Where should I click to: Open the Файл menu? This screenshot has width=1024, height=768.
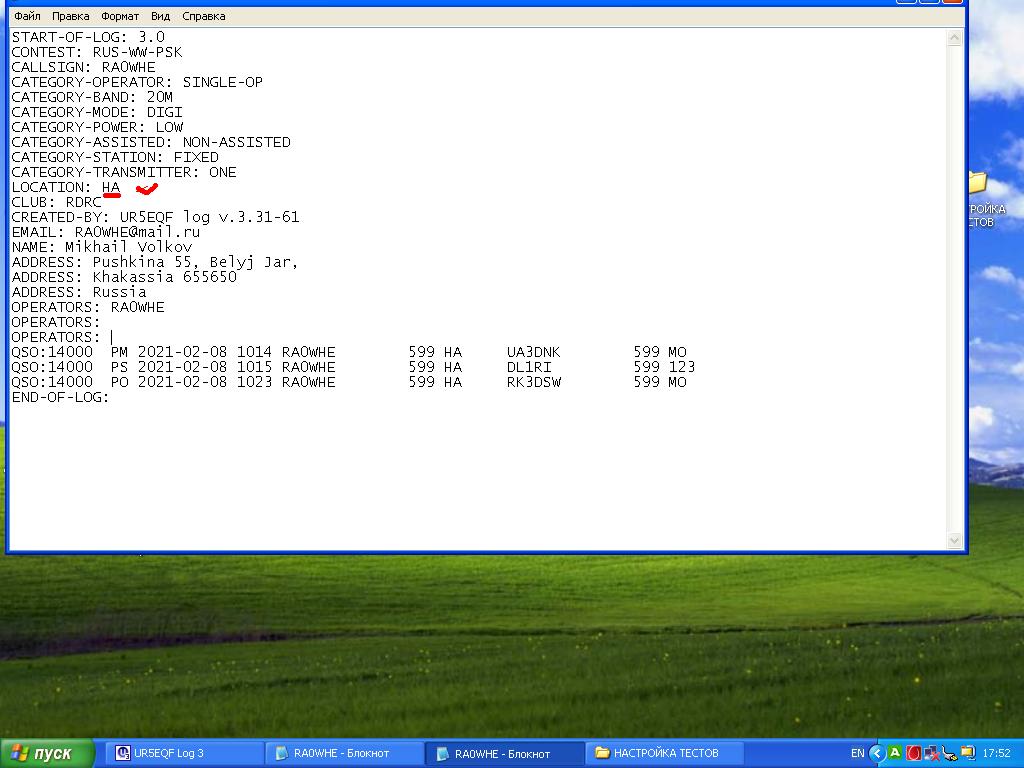(x=27, y=16)
